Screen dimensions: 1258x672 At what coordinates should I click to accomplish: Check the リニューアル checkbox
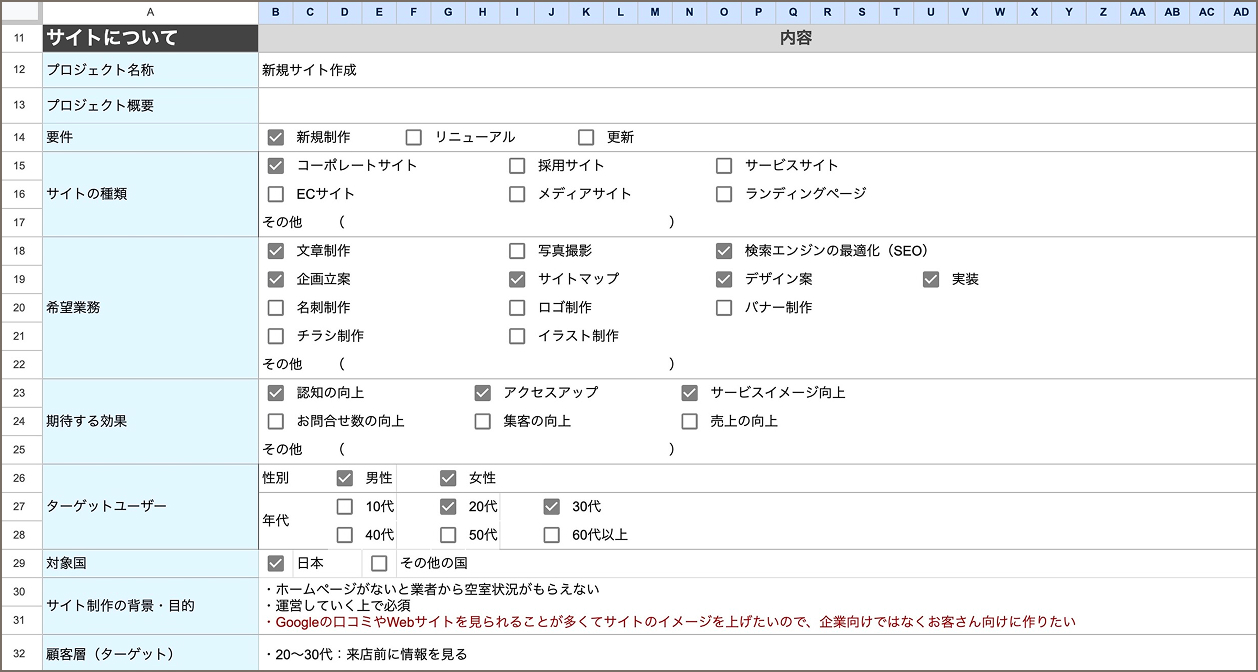414,137
